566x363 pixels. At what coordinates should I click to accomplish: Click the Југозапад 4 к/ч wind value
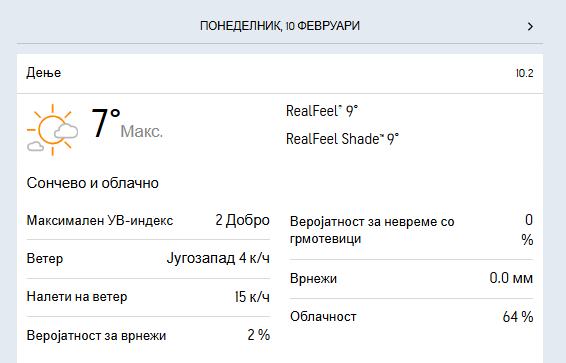pyautogui.click(x=218, y=258)
